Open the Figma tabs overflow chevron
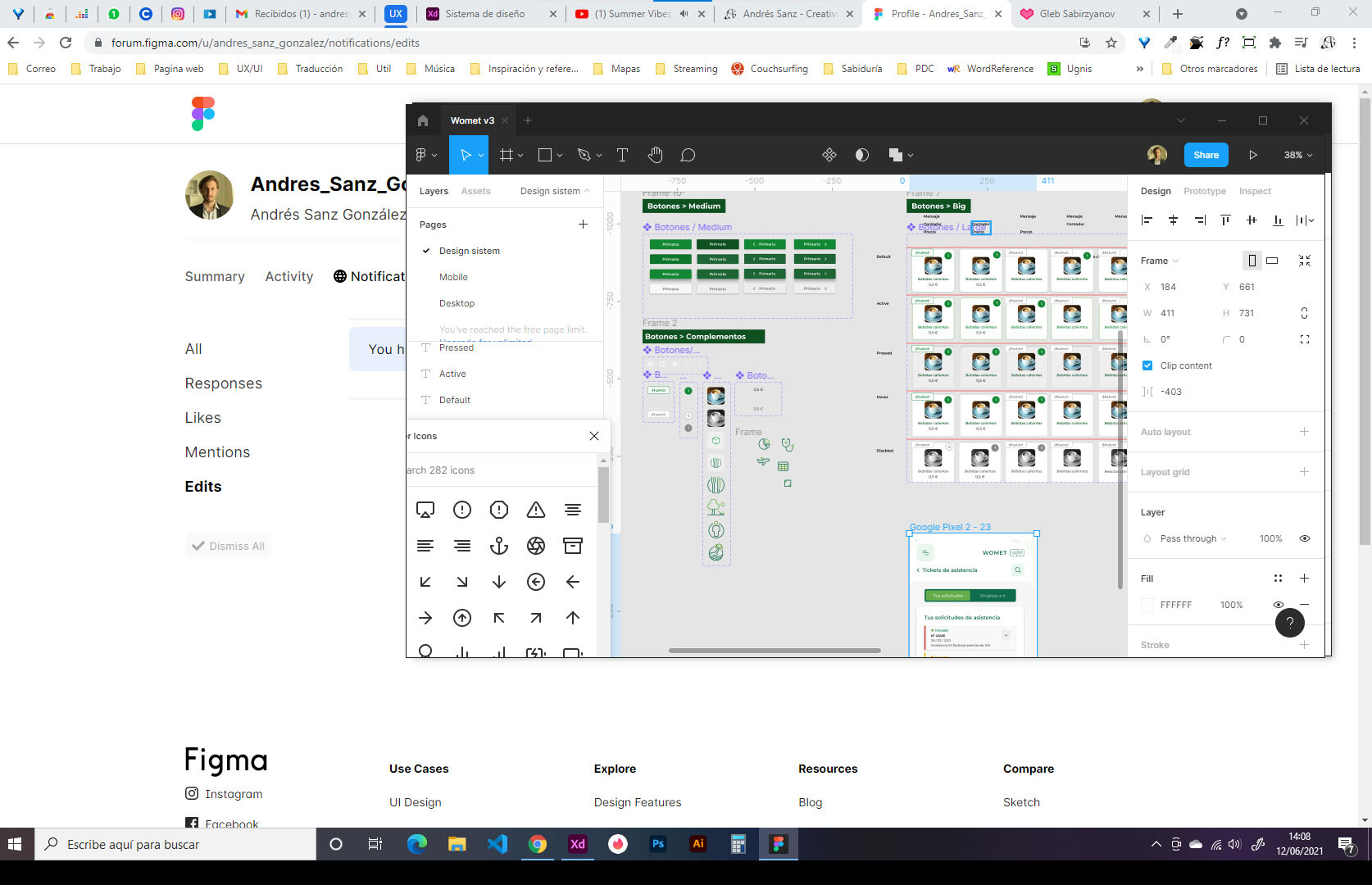The image size is (1372, 885). (1181, 120)
